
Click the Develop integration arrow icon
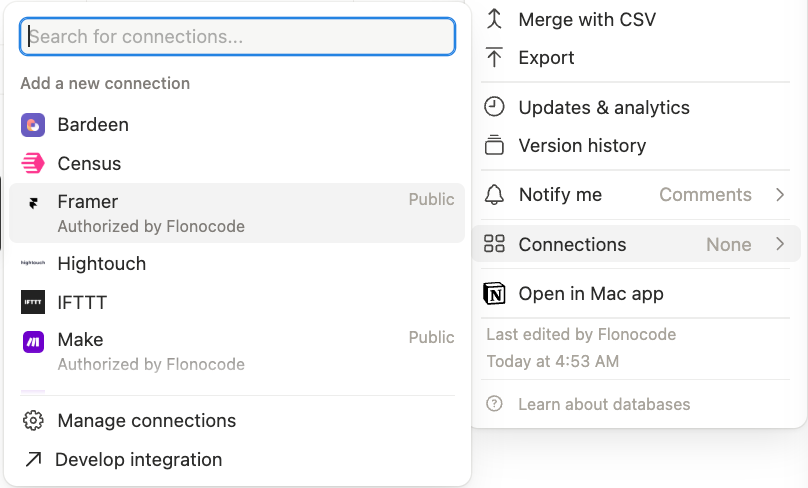tap(33, 459)
